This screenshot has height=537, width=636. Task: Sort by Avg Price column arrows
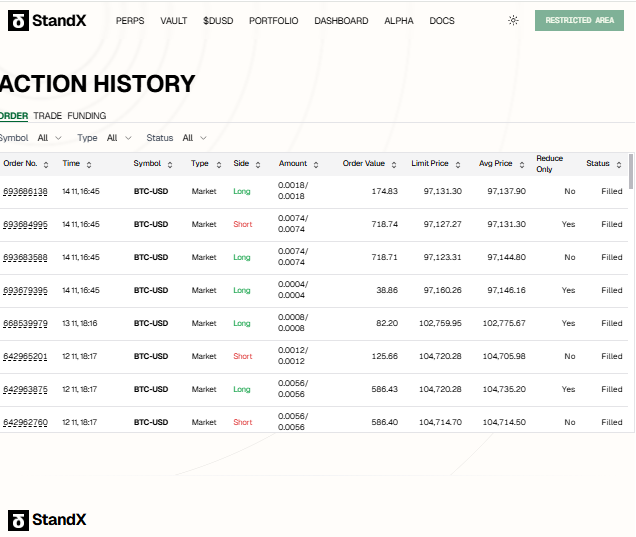(x=522, y=164)
